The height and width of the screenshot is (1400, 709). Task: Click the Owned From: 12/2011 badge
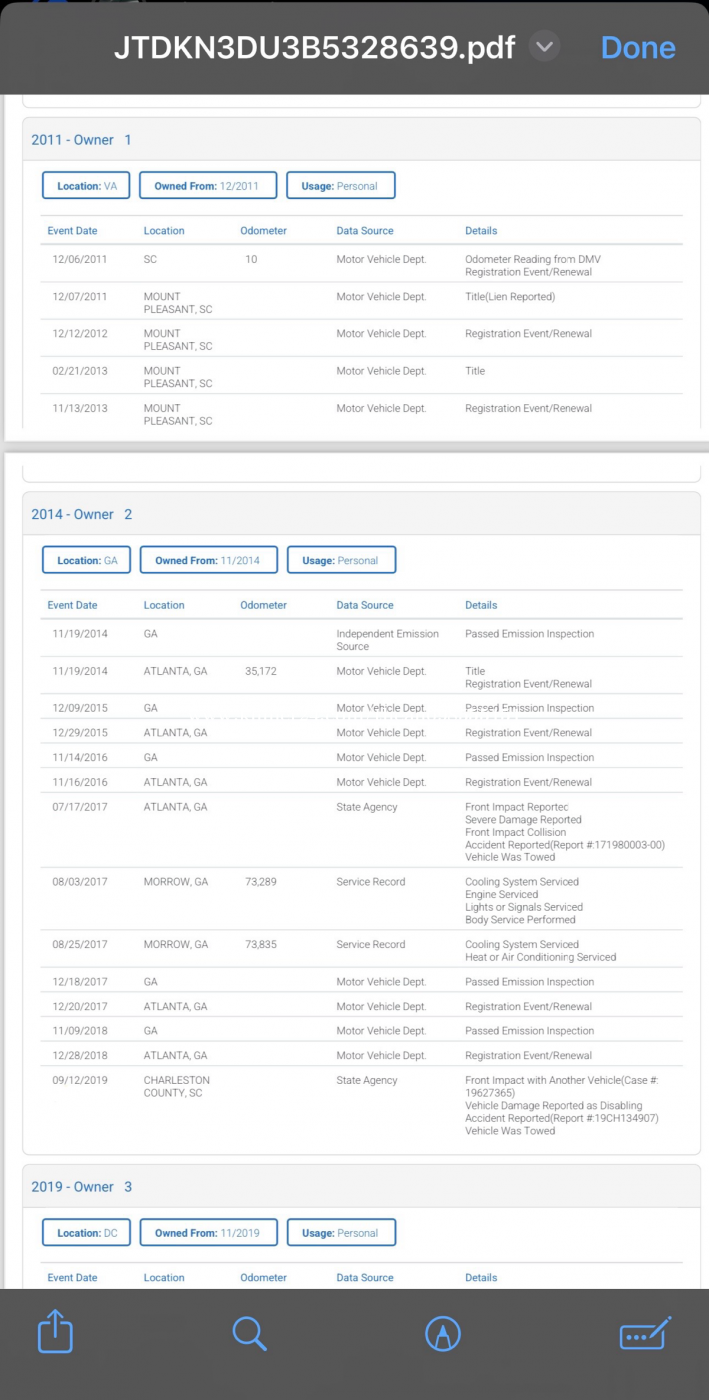pos(206,186)
